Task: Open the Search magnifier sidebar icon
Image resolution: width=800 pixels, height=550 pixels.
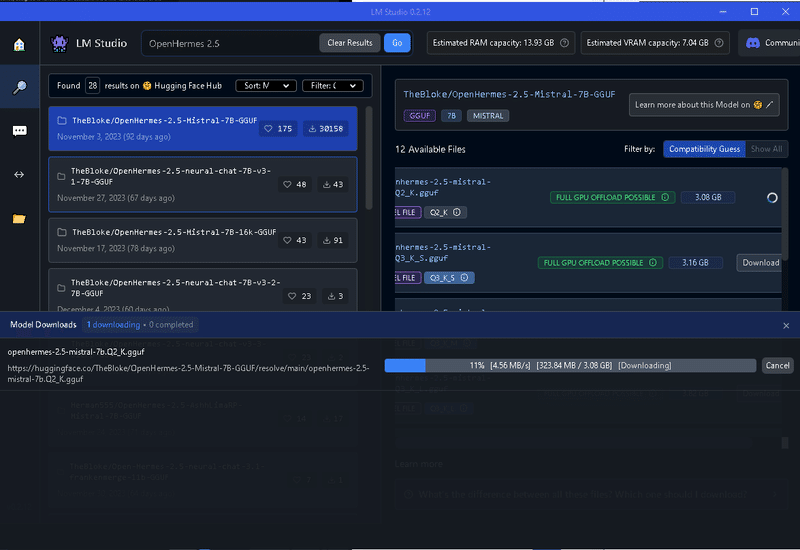Action: [x=19, y=87]
